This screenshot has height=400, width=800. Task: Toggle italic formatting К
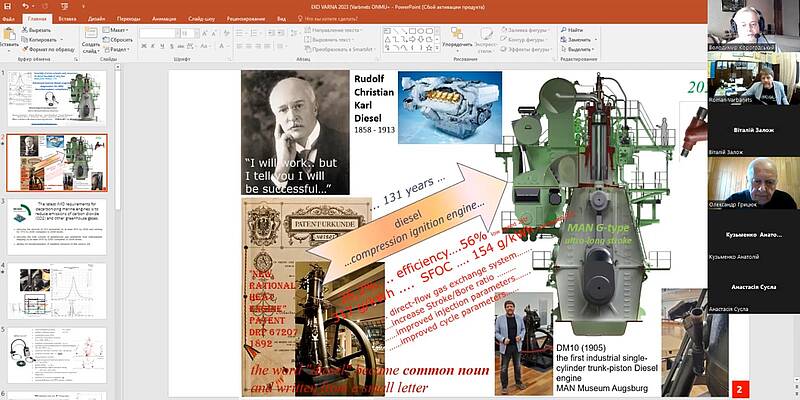tap(153, 46)
